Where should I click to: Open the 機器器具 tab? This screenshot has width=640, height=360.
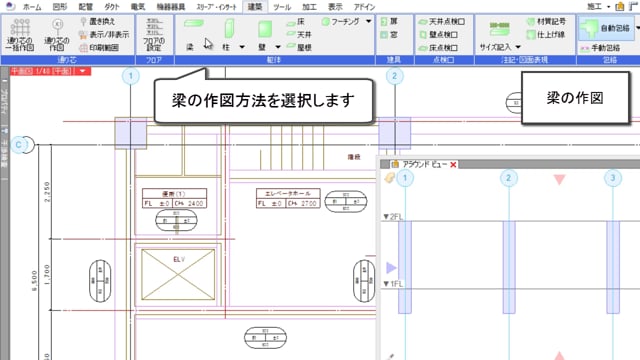pyautogui.click(x=171, y=7)
